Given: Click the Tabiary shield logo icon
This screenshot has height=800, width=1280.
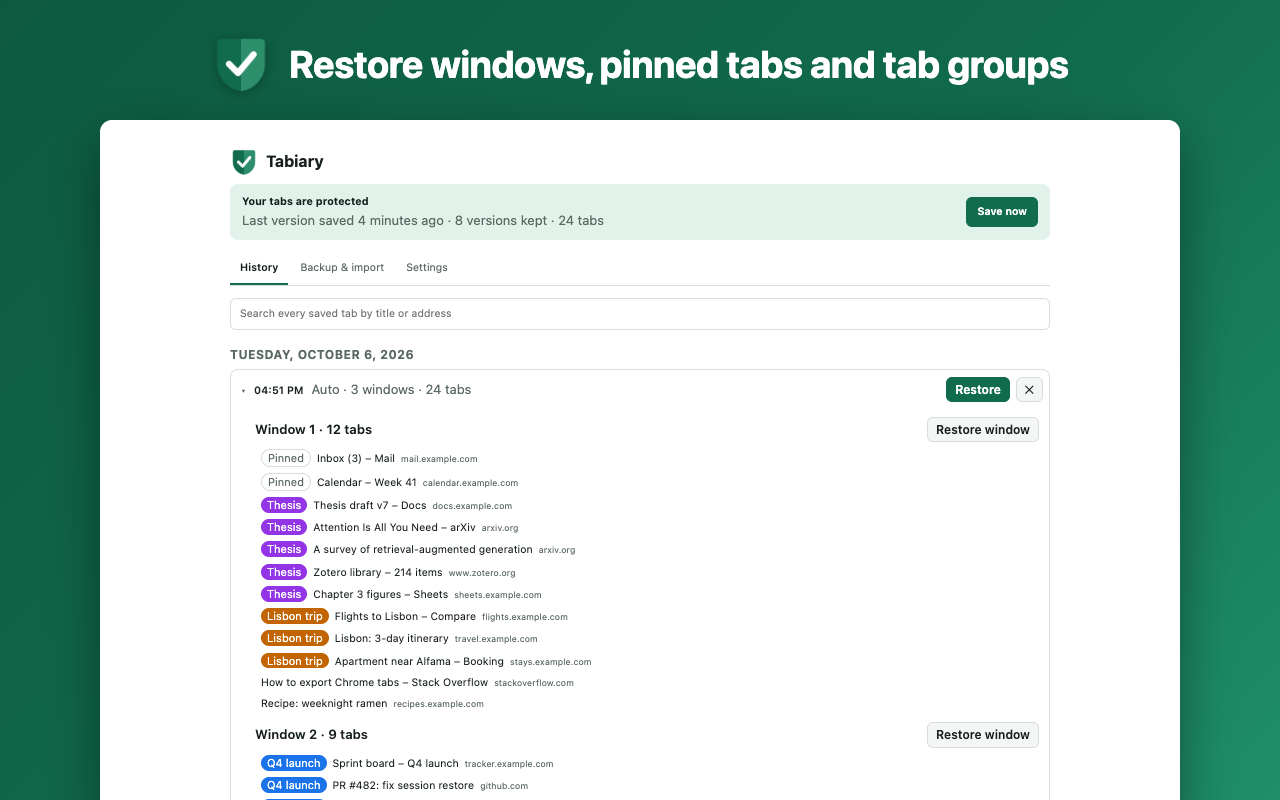Looking at the screenshot, I should pyautogui.click(x=243, y=162).
